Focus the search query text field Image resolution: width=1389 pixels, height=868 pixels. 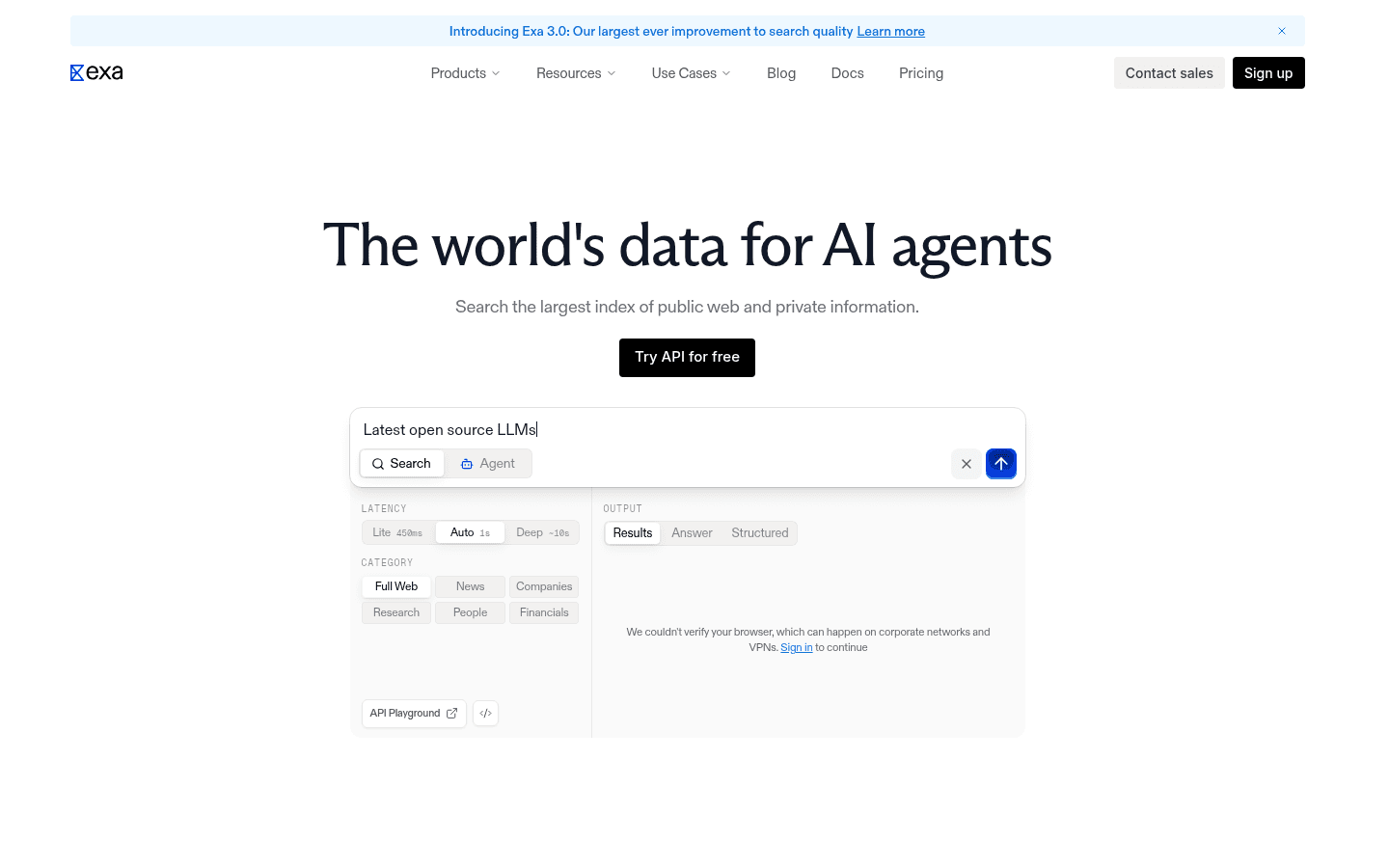coord(687,430)
